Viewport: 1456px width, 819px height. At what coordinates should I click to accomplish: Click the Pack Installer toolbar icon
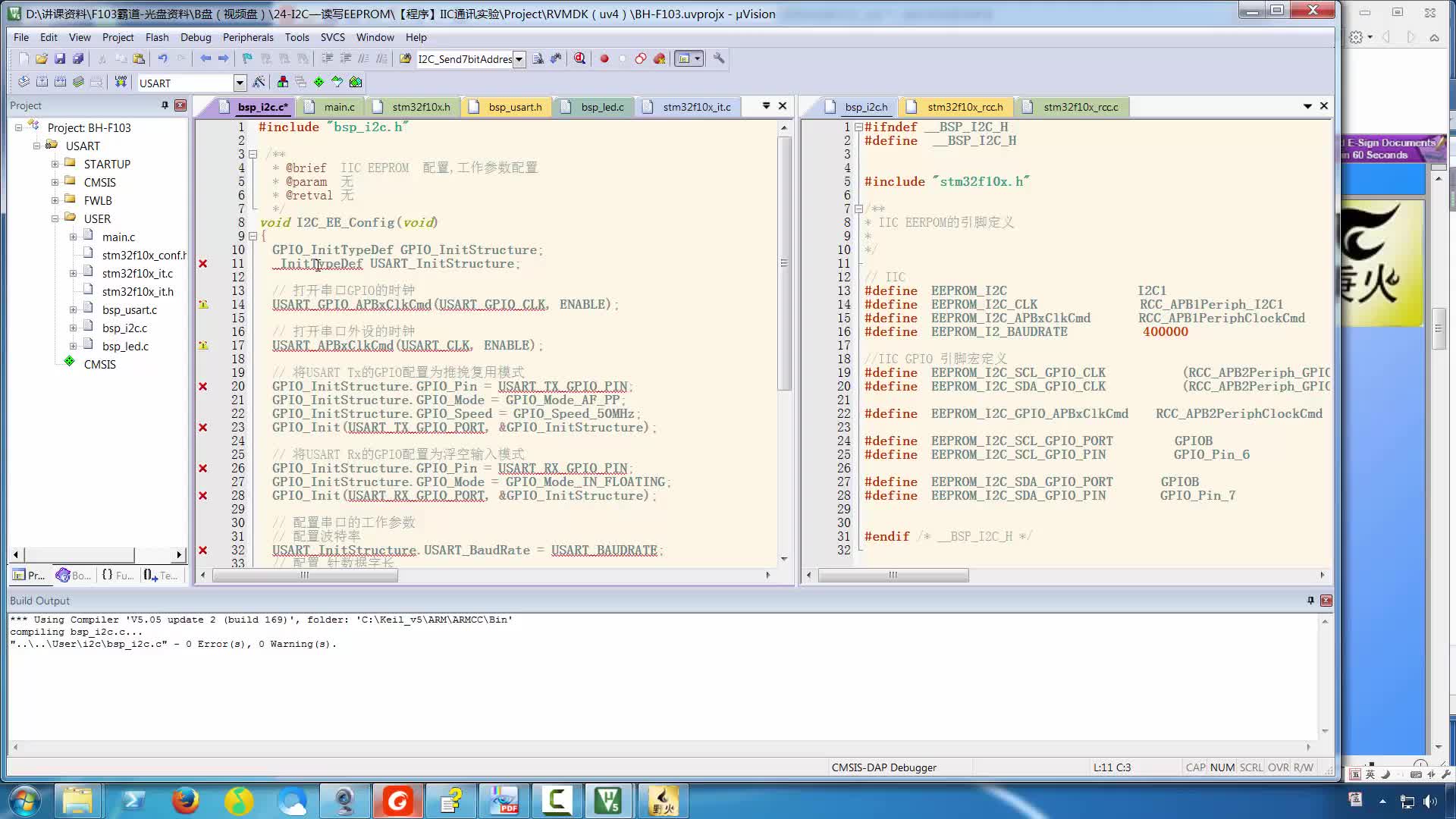click(x=355, y=82)
